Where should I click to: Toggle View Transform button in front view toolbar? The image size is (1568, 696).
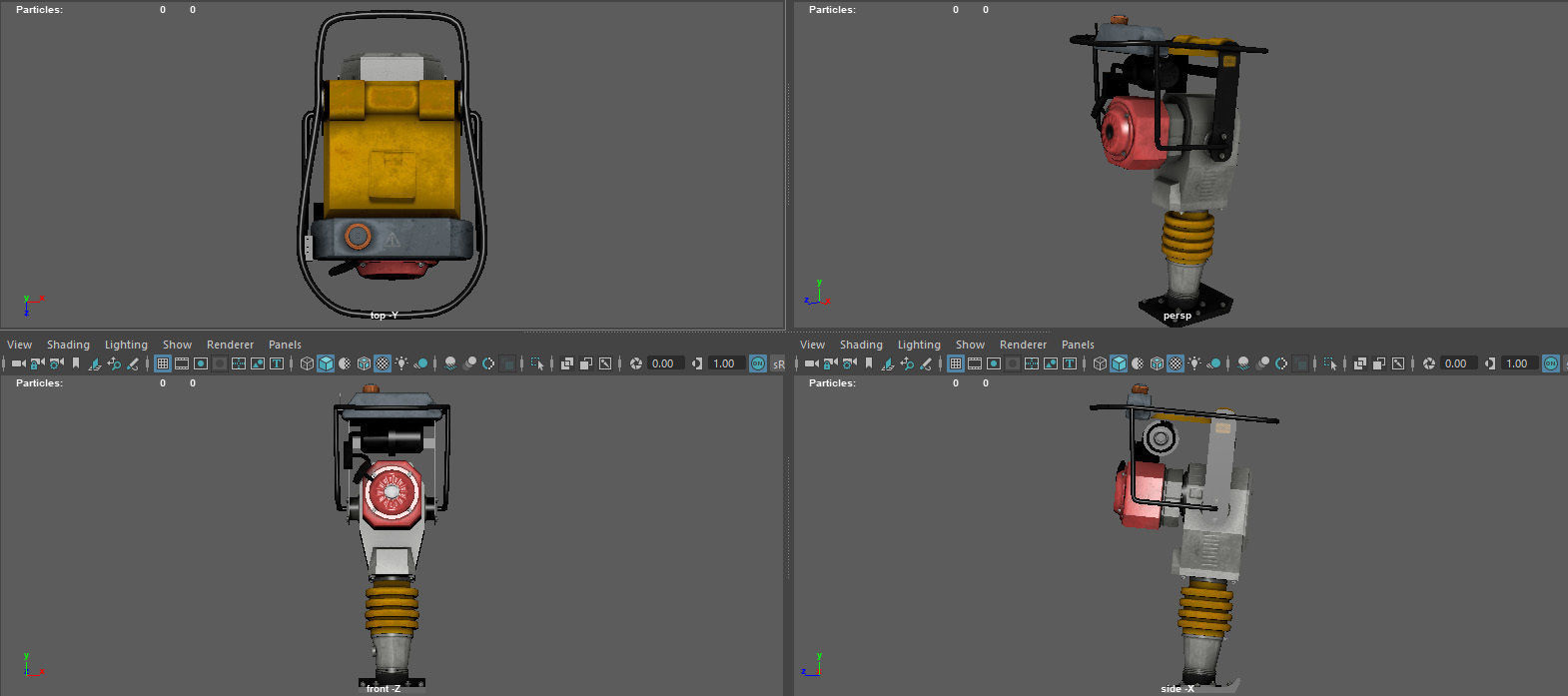coord(758,363)
